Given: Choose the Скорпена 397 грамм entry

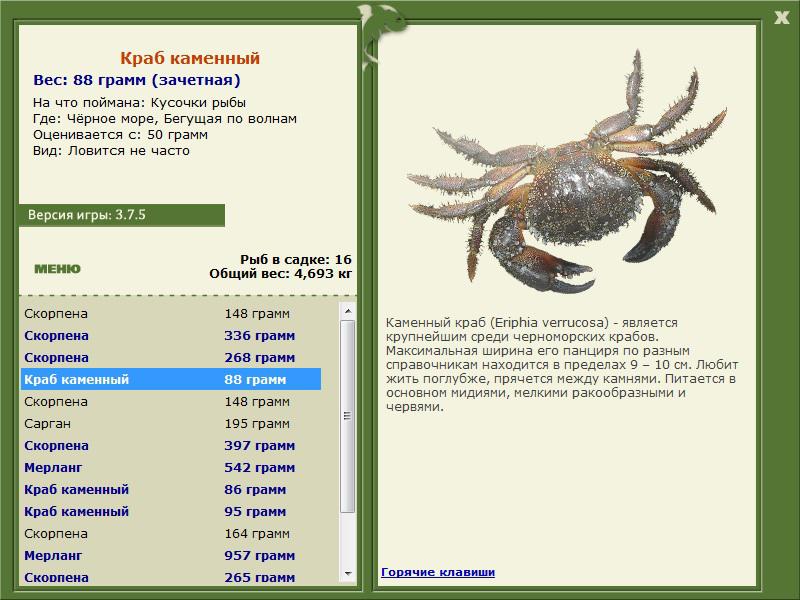Looking at the screenshot, I should click(171, 445).
